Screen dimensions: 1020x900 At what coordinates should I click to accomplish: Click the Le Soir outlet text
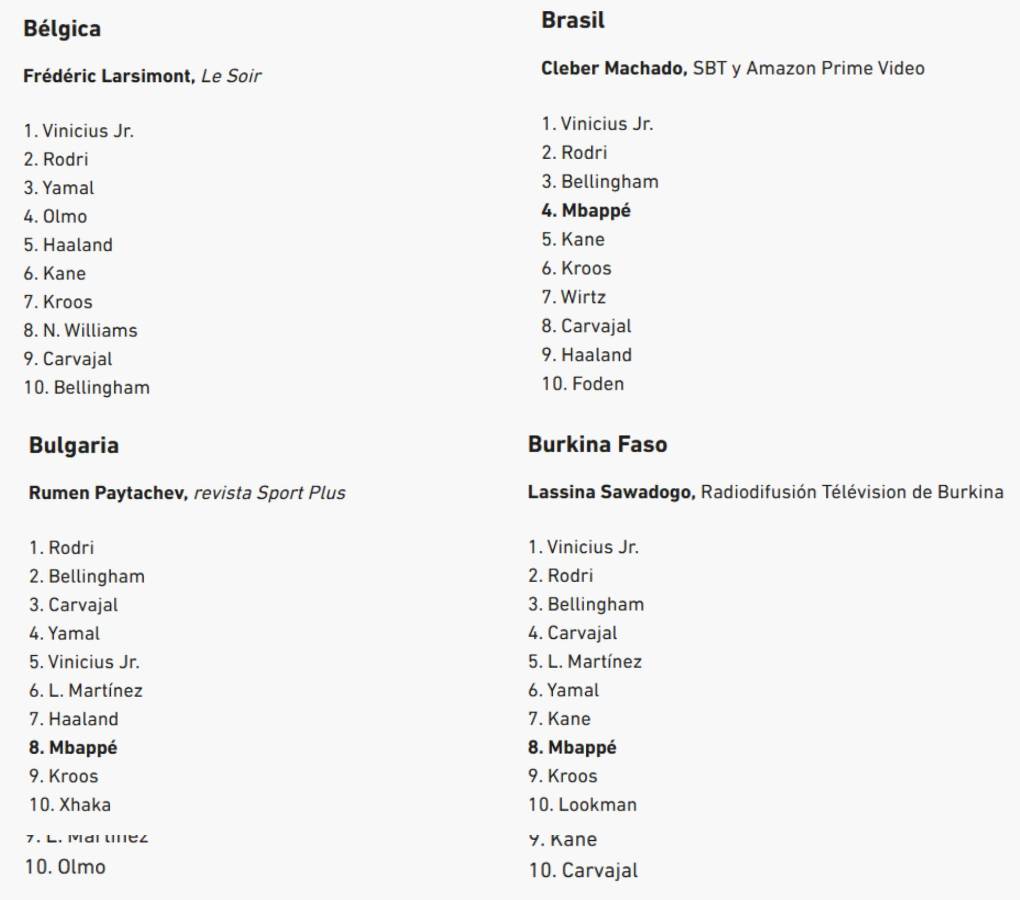click(x=231, y=76)
